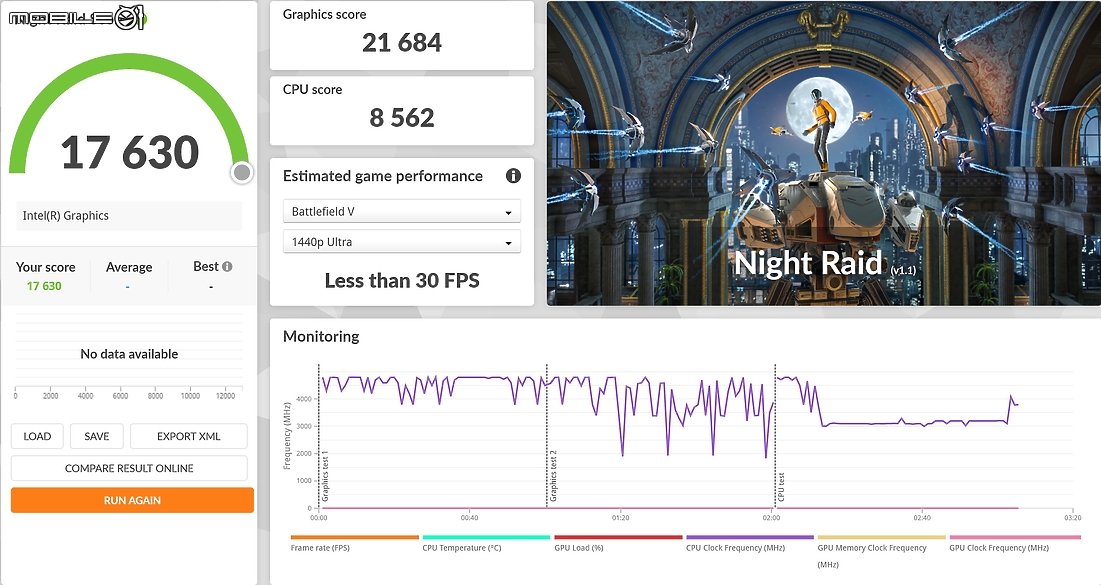The image size is (1101, 585).
Task: Click the Night Raid benchmark image
Action: [x=824, y=153]
